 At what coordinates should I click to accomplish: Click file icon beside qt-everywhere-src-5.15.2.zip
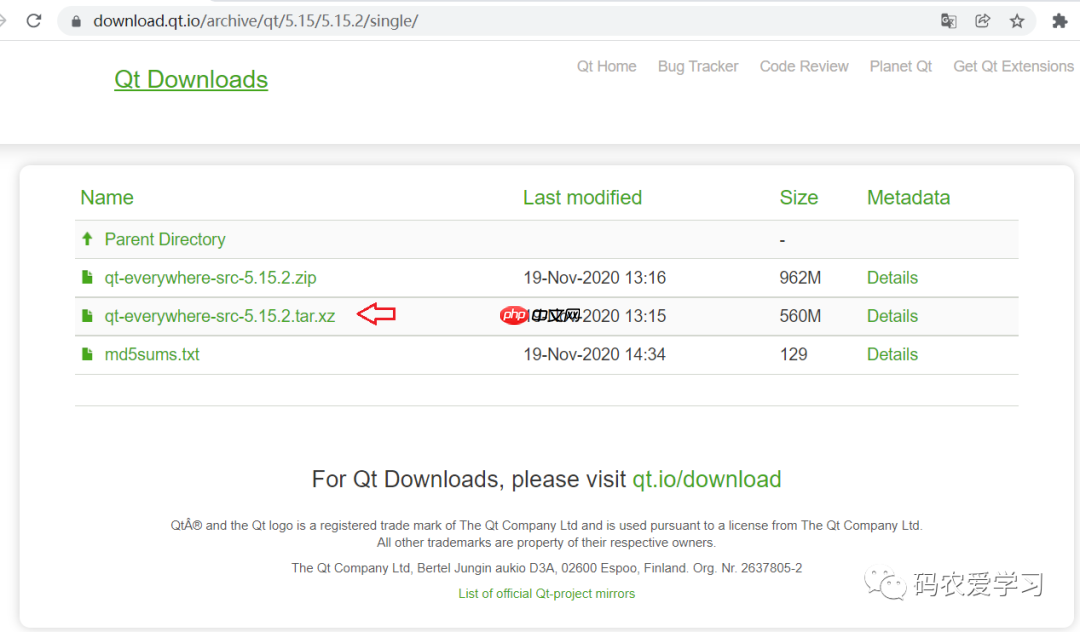[87, 277]
